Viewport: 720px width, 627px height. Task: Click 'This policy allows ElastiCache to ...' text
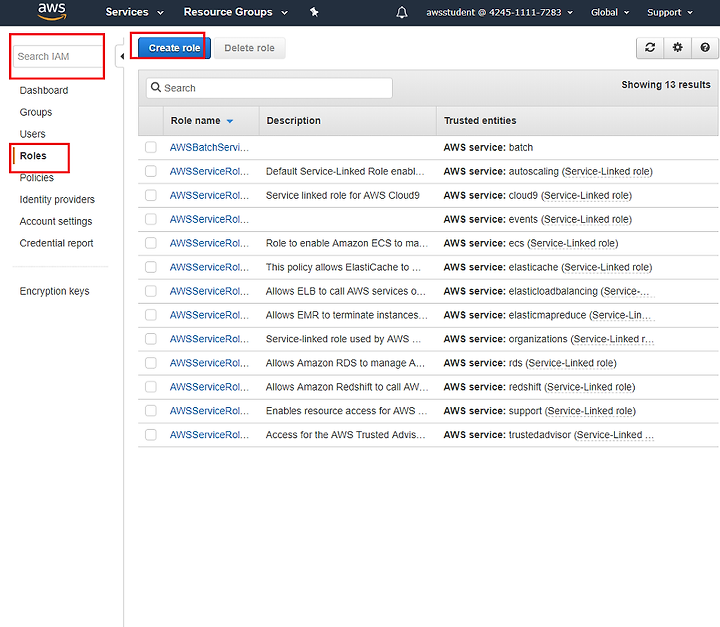pyautogui.click(x=343, y=267)
